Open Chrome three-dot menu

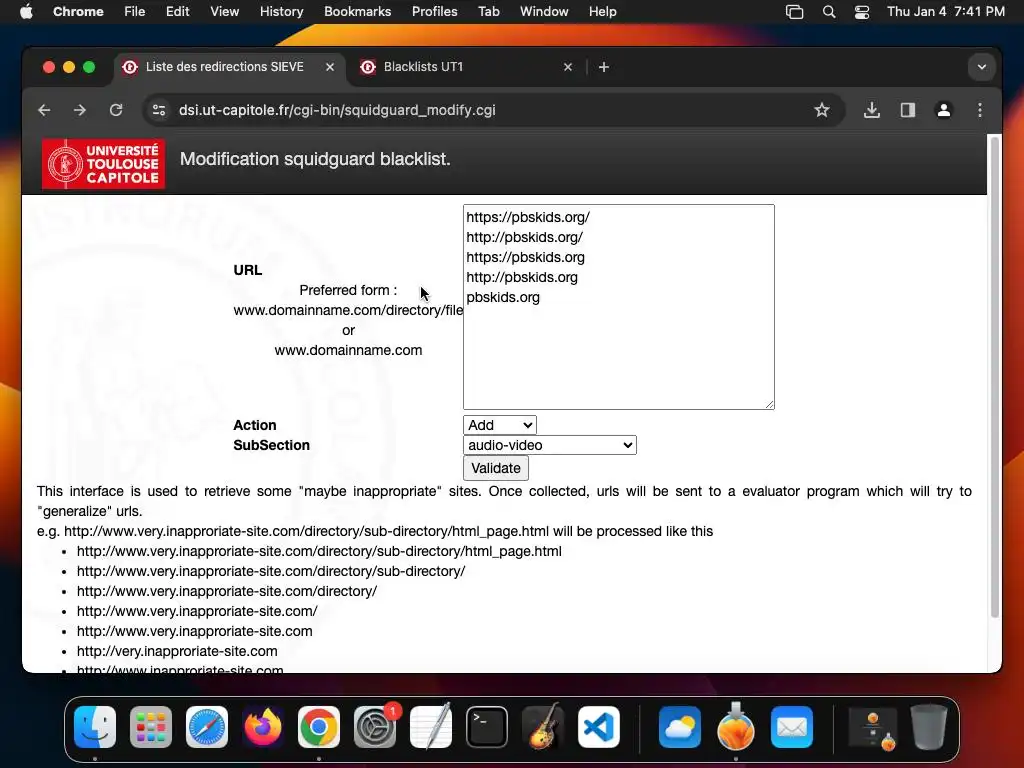[980, 110]
